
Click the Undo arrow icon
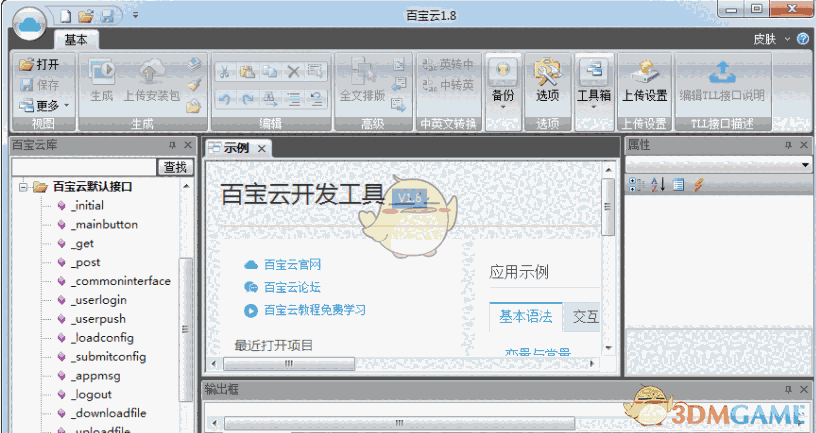[225, 98]
